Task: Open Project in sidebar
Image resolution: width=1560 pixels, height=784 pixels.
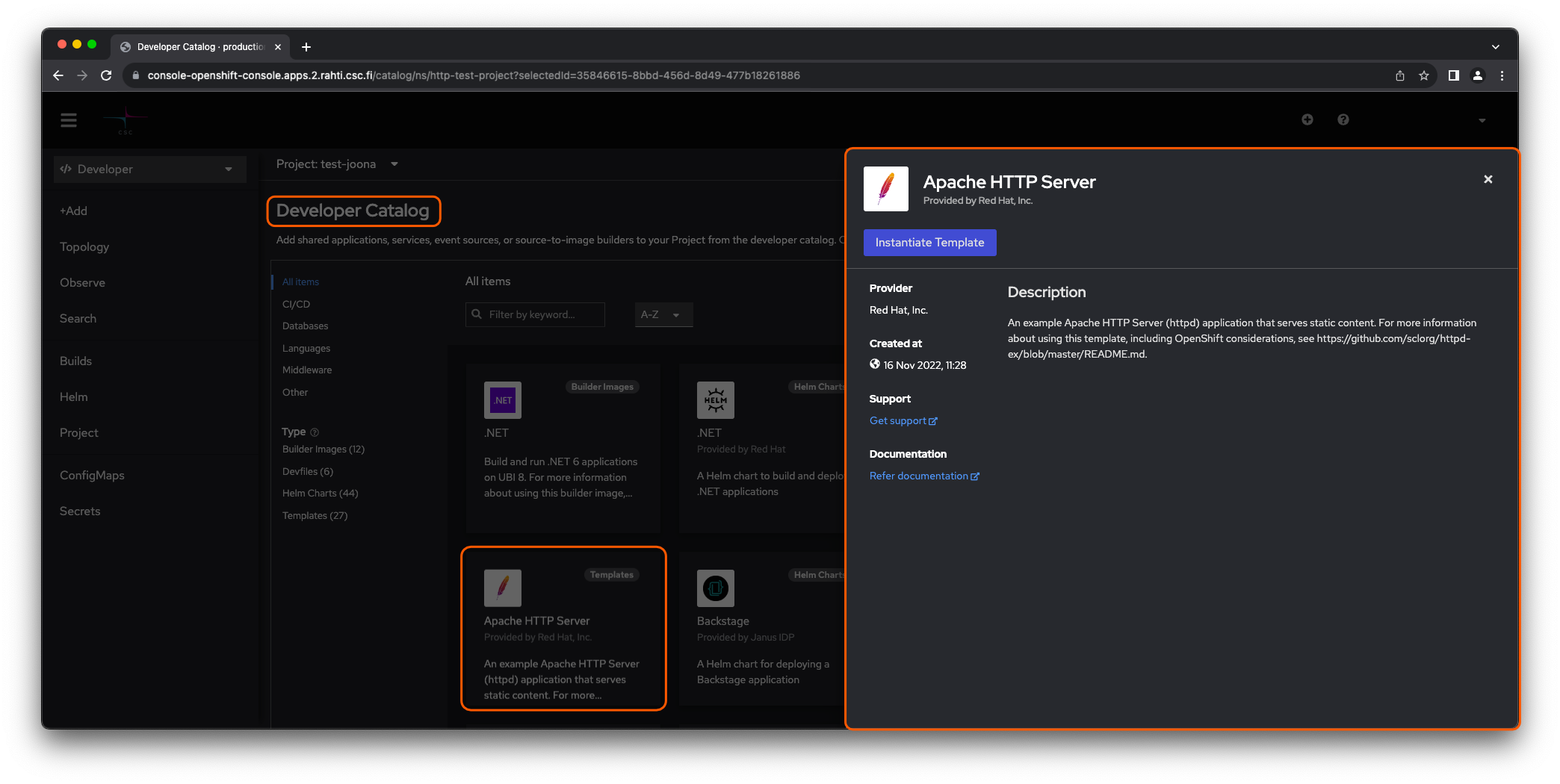Action: click(x=78, y=433)
